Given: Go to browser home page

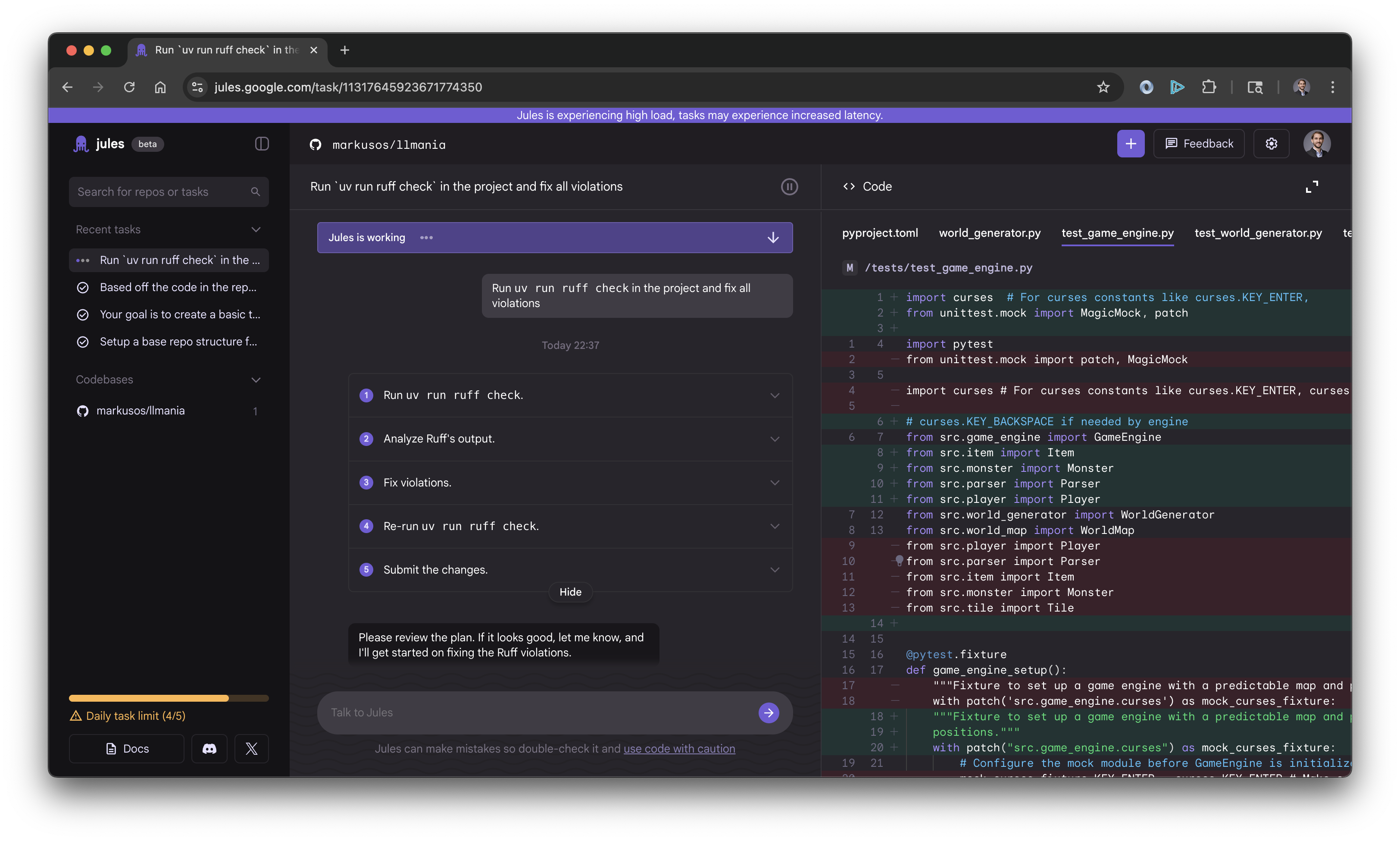Looking at the screenshot, I should point(160,87).
